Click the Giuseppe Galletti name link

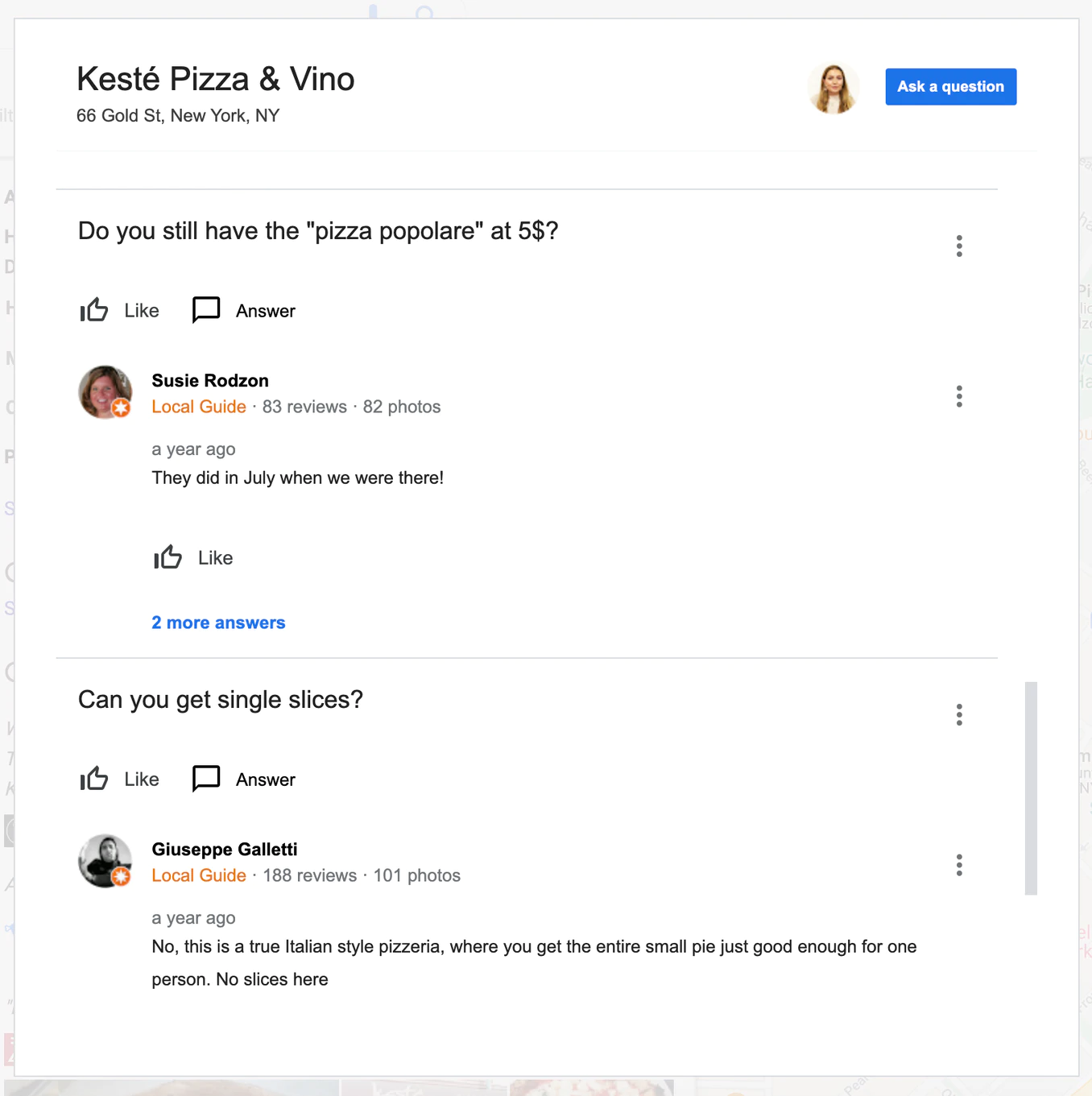pos(225,850)
